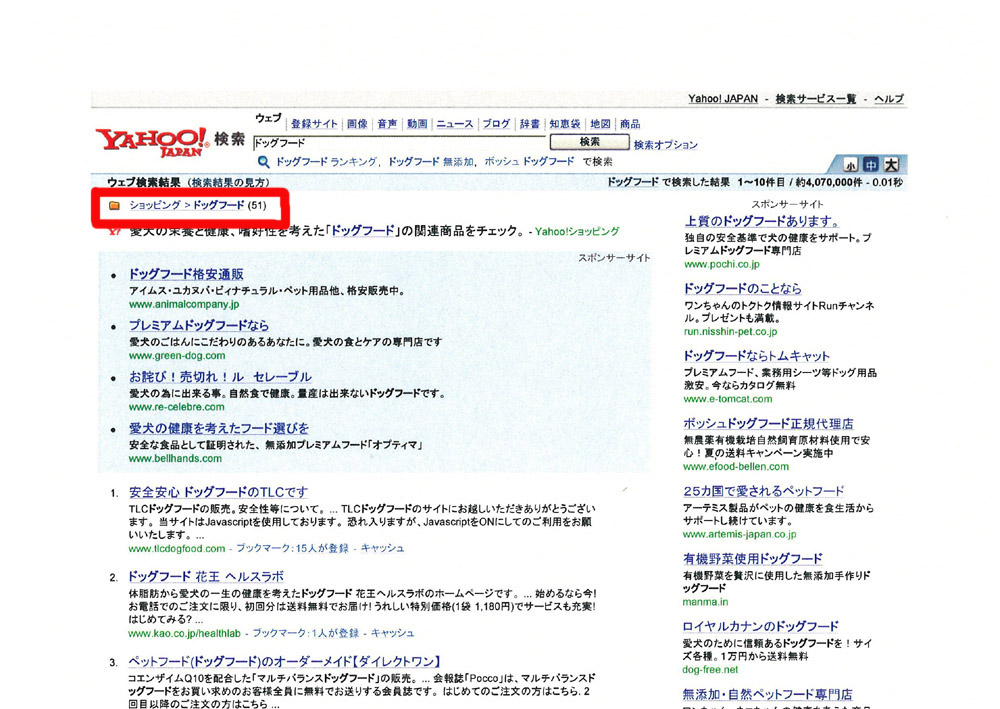Click URL text www.animalcompany.jp
This screenshot has width=1000, height=709.
pyautogui.click(x=184, y=304)
